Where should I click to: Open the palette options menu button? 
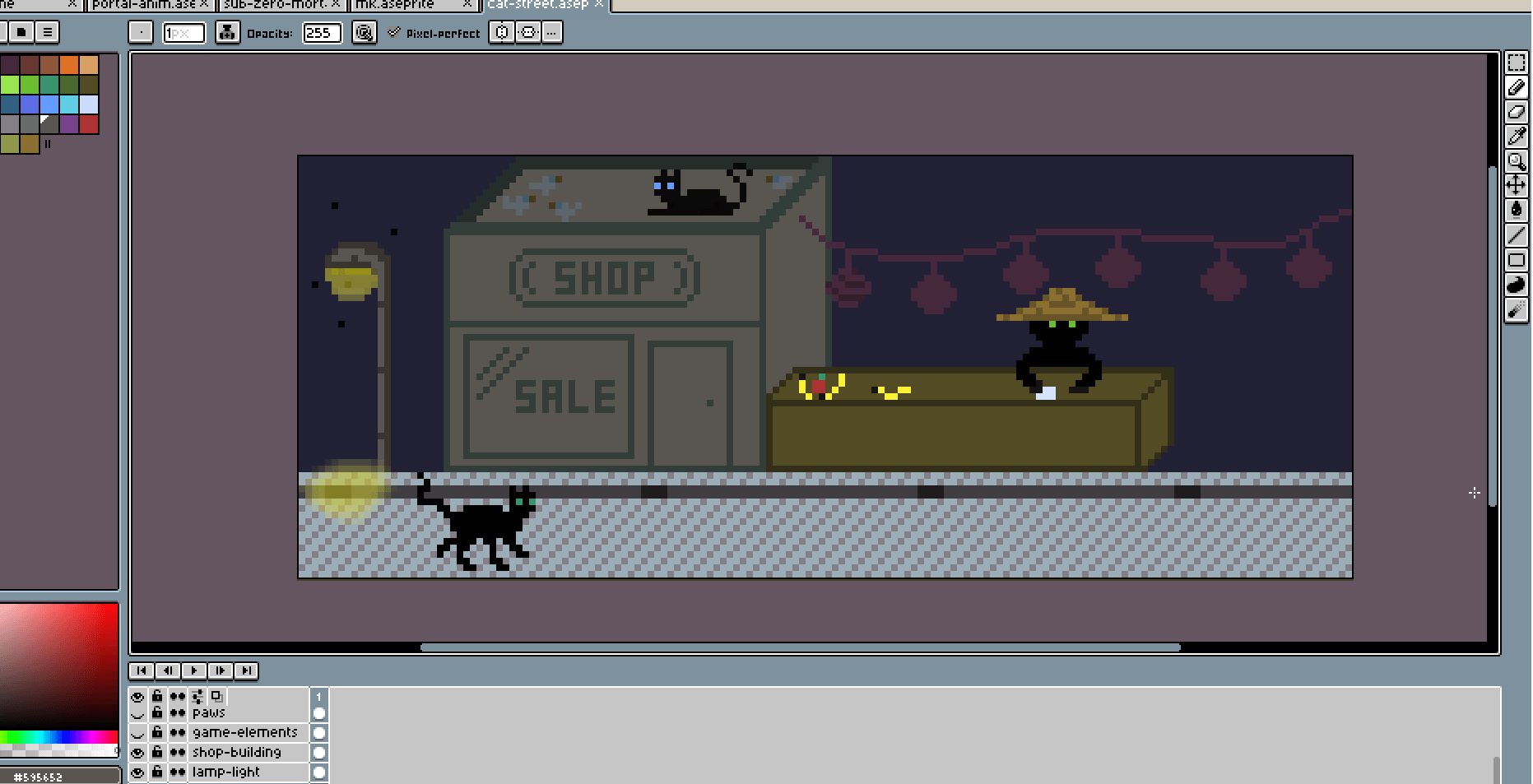[48, 33]
